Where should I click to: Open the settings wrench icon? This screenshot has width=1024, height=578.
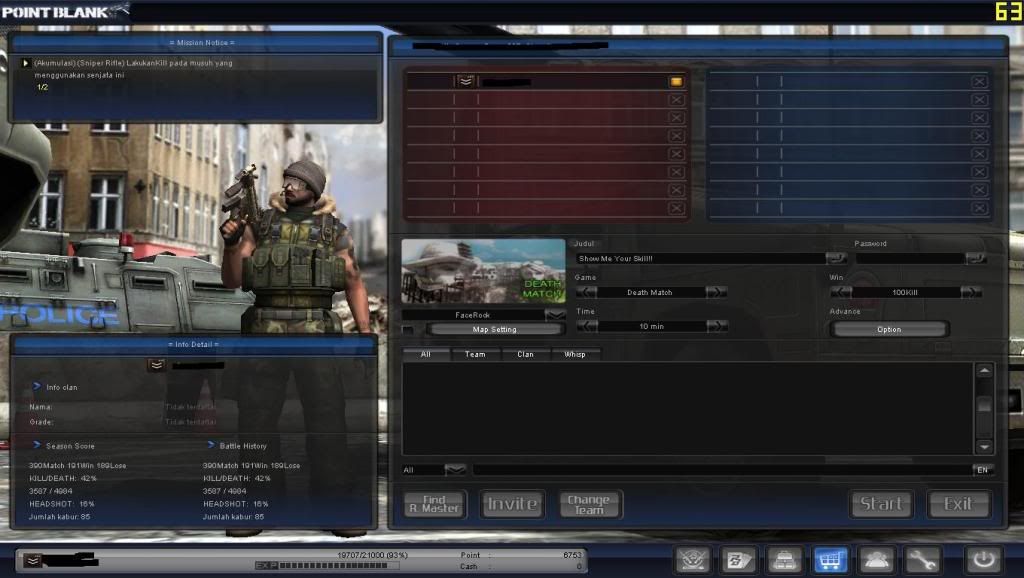tap(921, 560)
